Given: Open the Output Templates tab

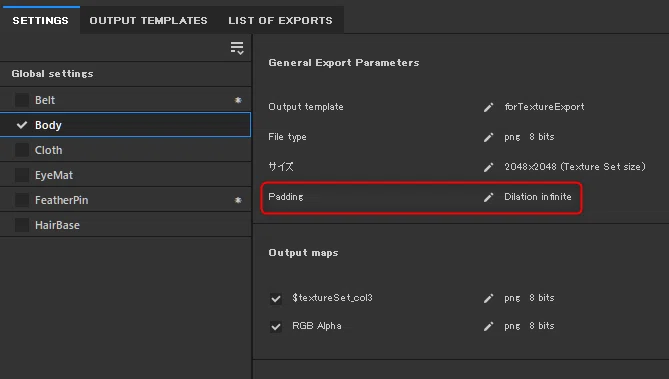Looking at the screenshot, I should pos(148,20).
